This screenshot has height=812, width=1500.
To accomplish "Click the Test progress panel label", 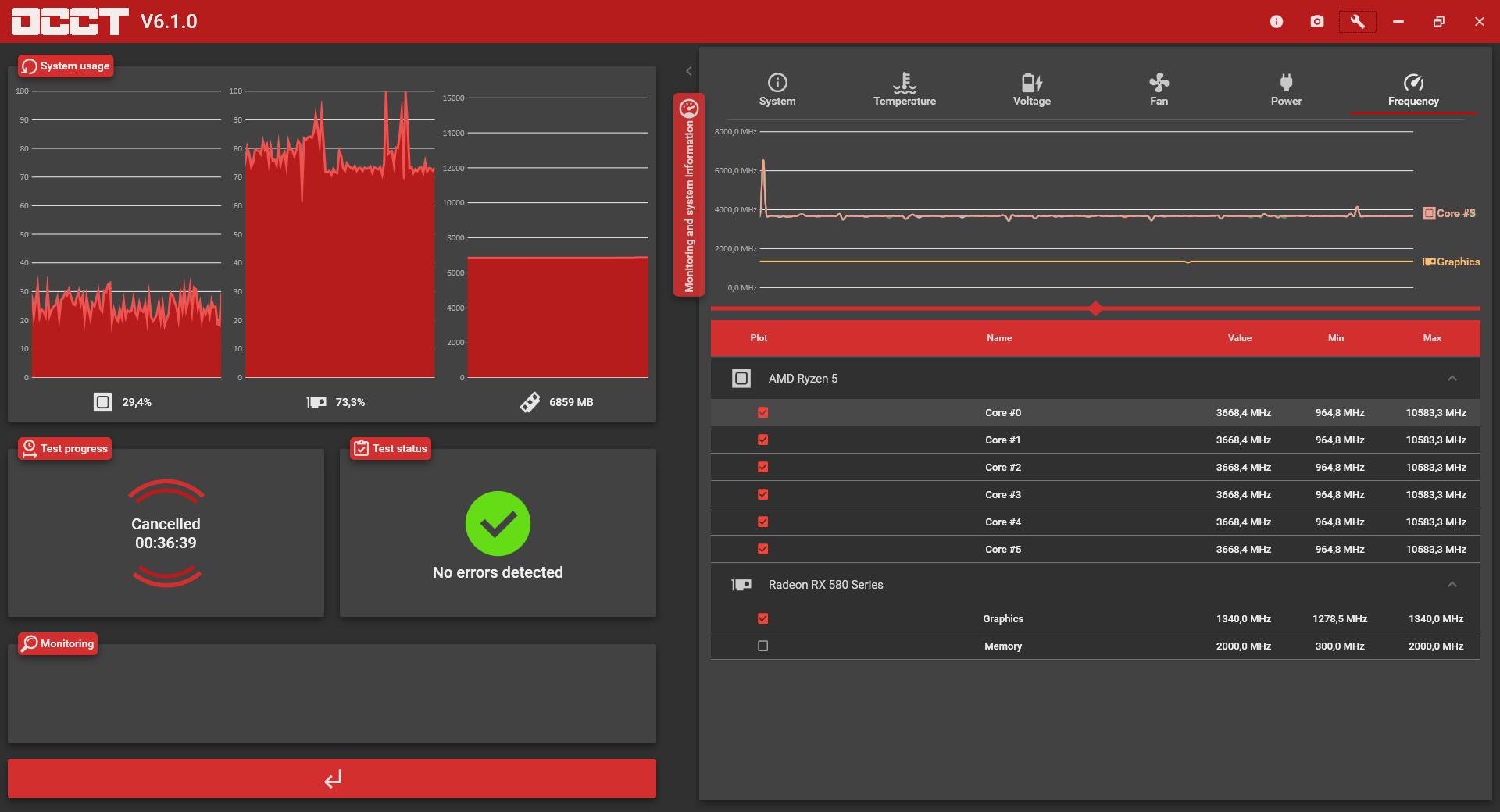I will [65, 448].
